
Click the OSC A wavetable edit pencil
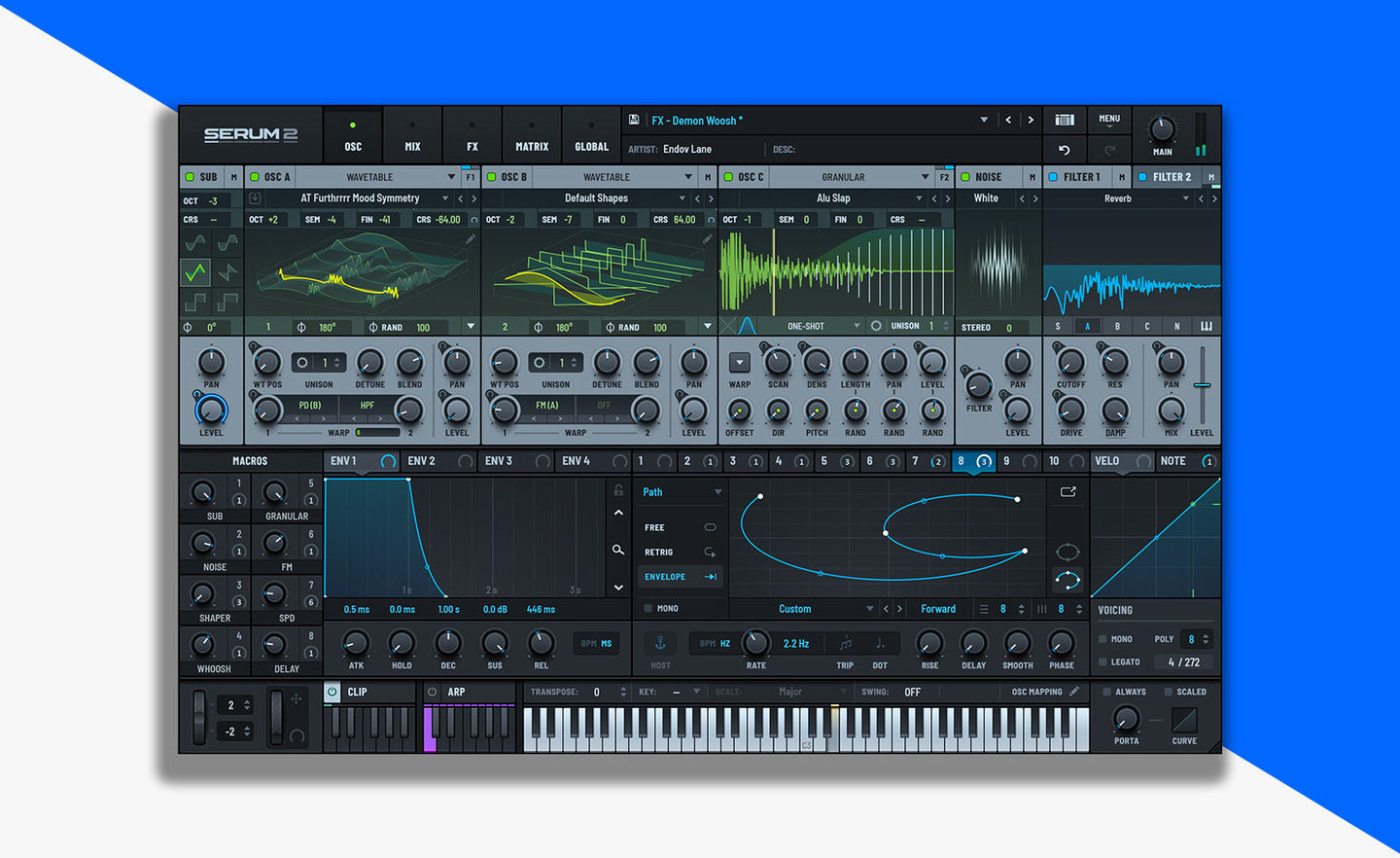click(471, 238)
